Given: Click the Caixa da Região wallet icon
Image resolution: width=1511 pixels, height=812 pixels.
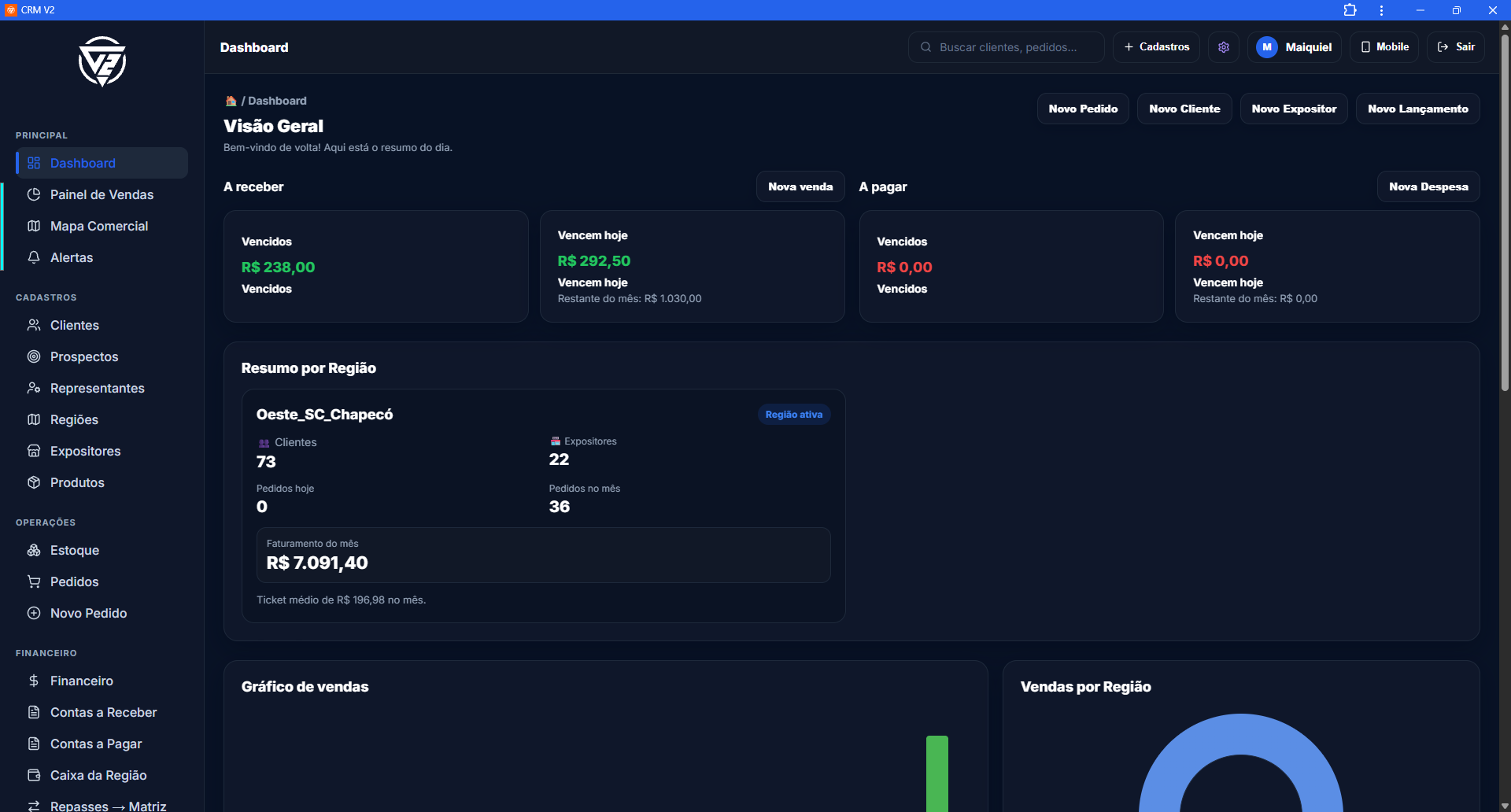Looking at the screenshot, I should 34,775.
